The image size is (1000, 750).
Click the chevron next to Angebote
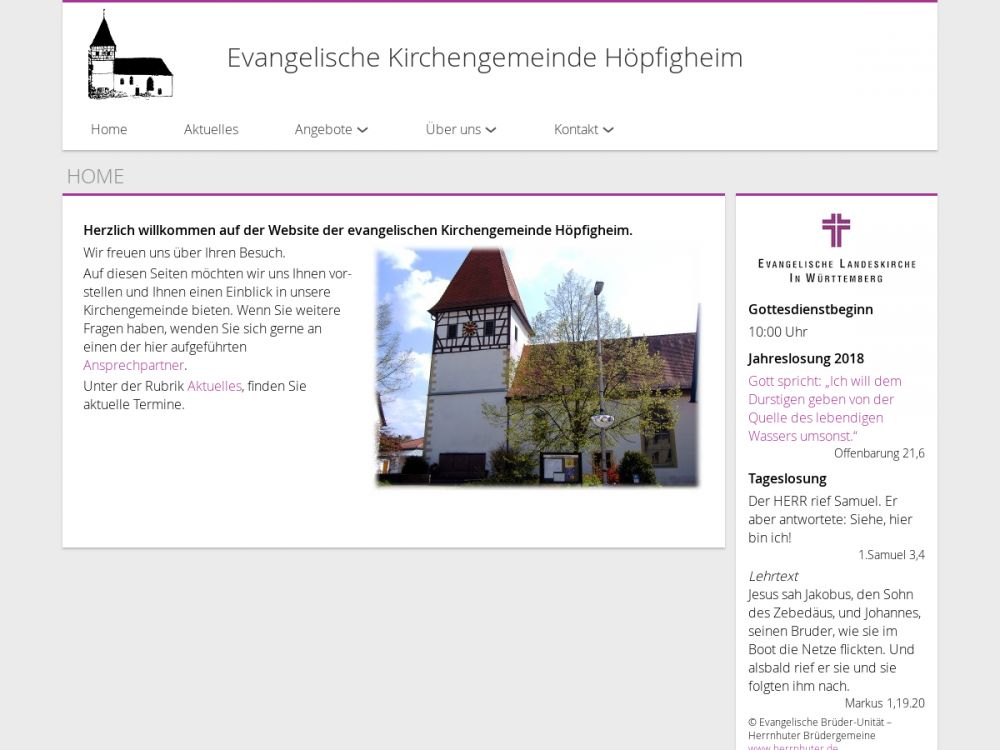coord(362,130)
